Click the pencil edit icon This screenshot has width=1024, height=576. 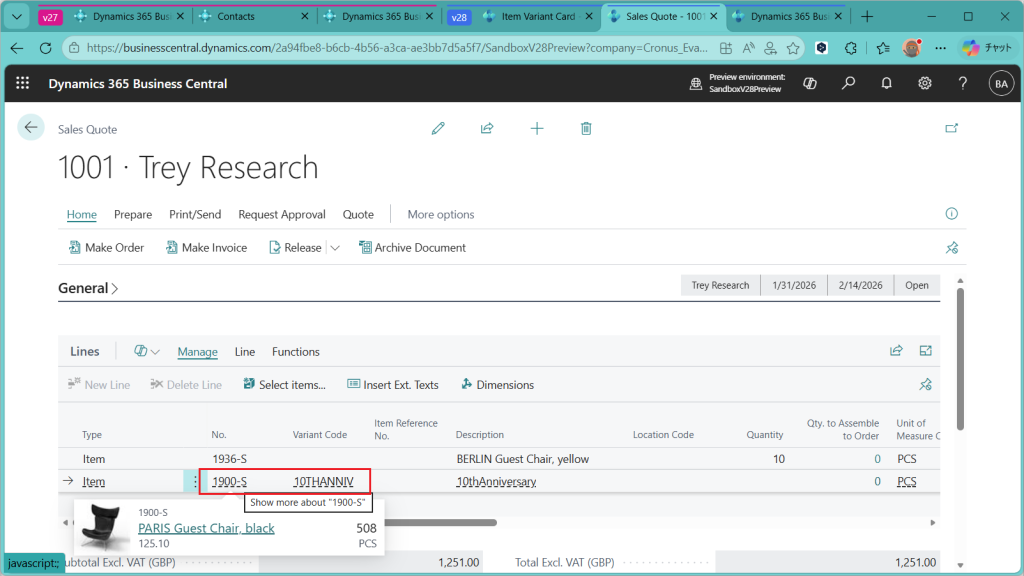(438, 129)
